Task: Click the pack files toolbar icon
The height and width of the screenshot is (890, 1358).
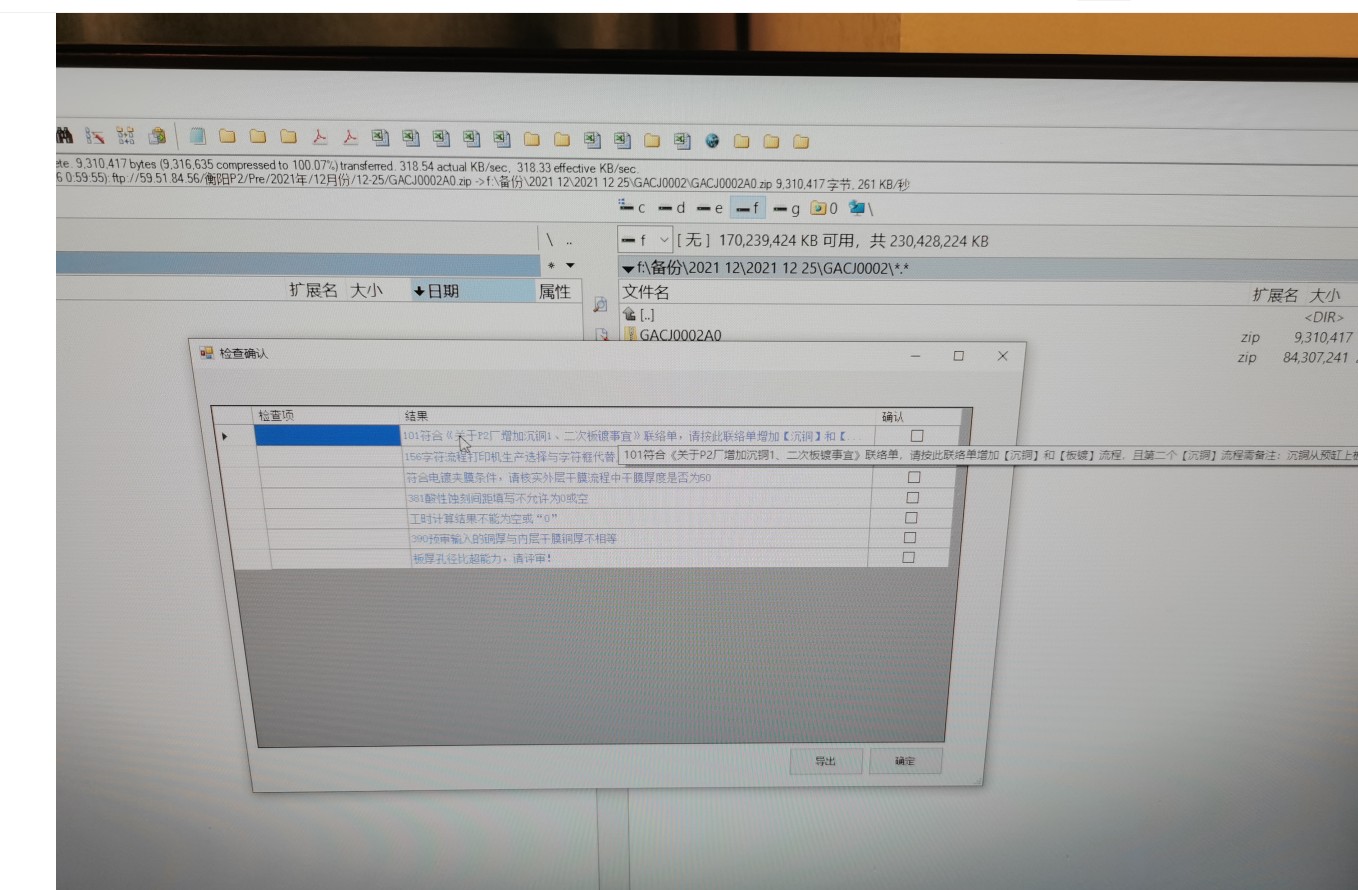Action: (x=157, y=136)
